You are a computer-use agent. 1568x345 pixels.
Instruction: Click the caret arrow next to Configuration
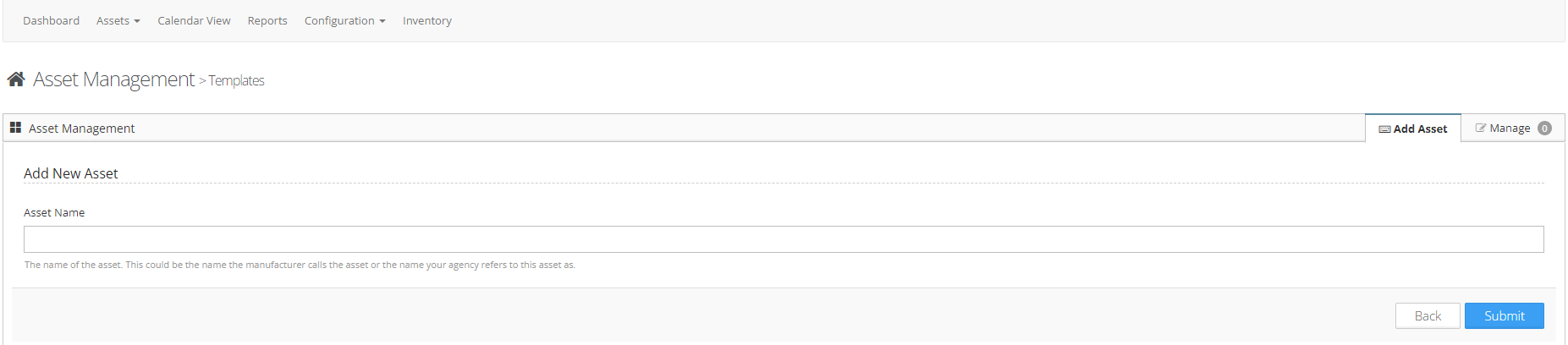click(x=382, y=21)
